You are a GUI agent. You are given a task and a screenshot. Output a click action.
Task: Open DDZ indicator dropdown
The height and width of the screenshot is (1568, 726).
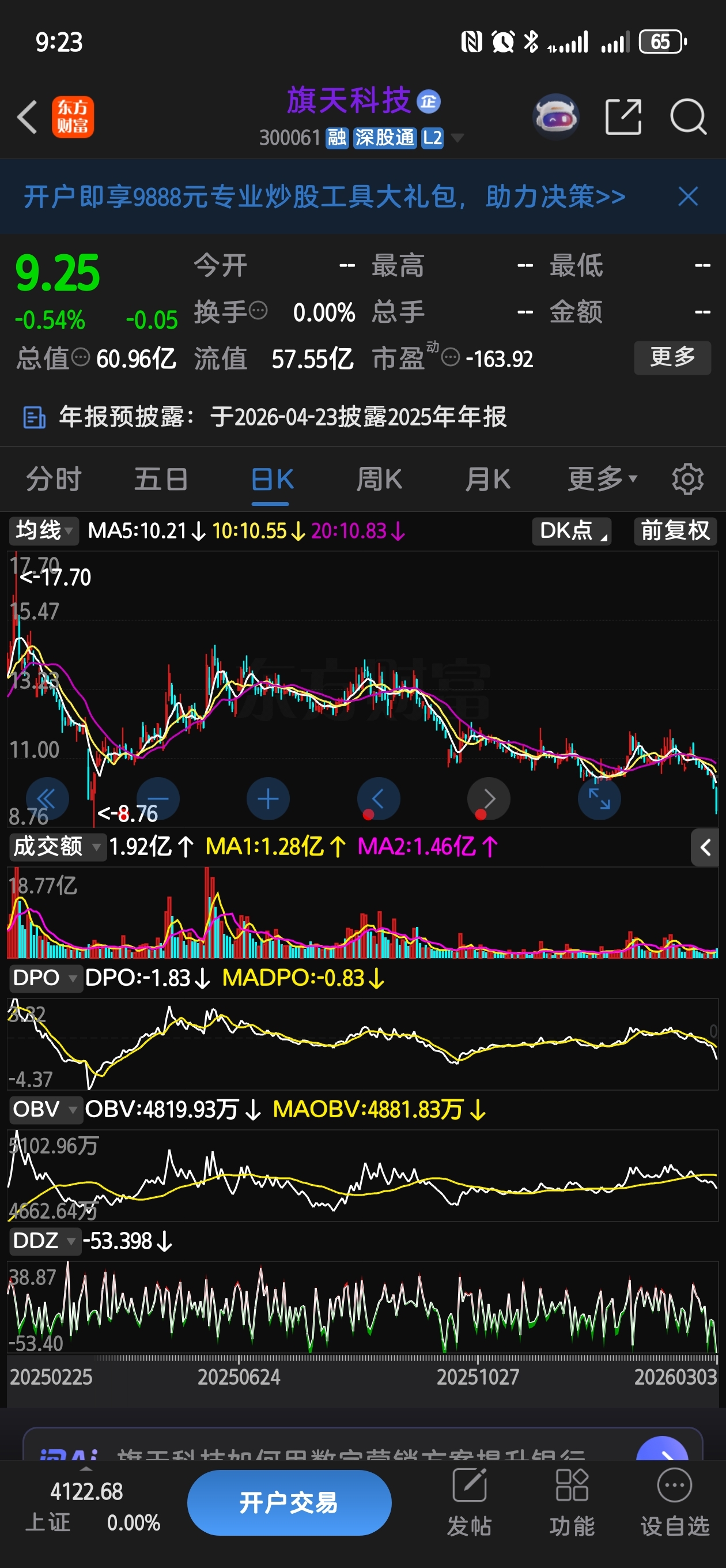(44, 1241)
